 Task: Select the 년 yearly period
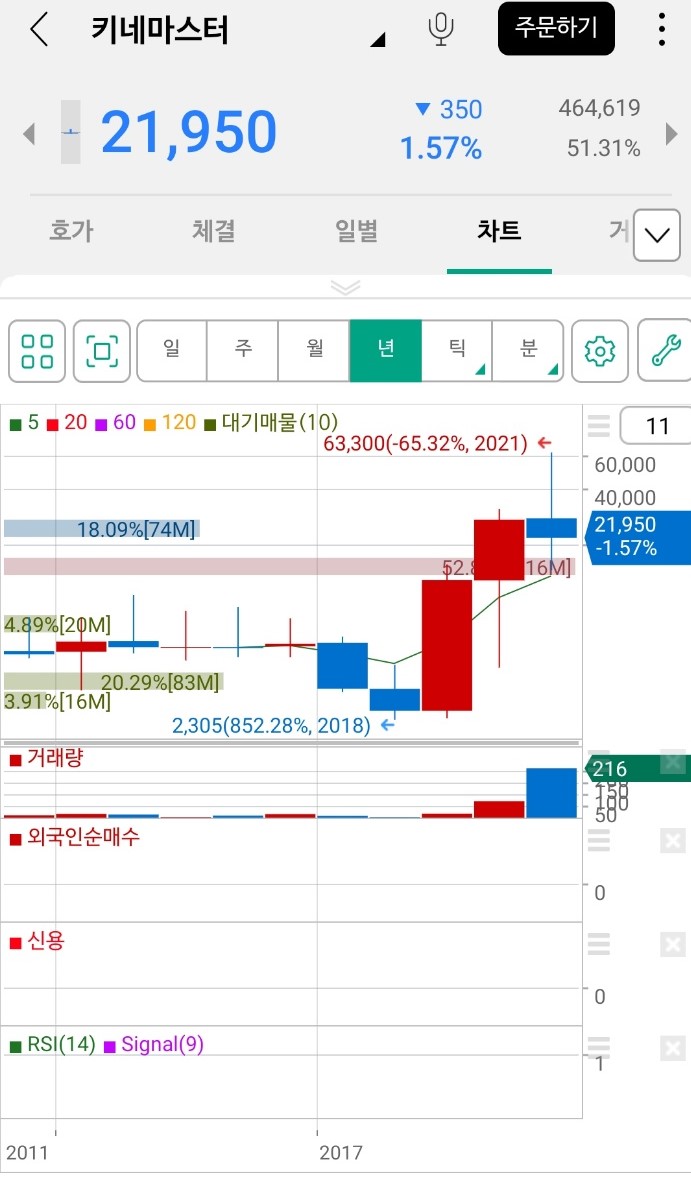[385, 351]
